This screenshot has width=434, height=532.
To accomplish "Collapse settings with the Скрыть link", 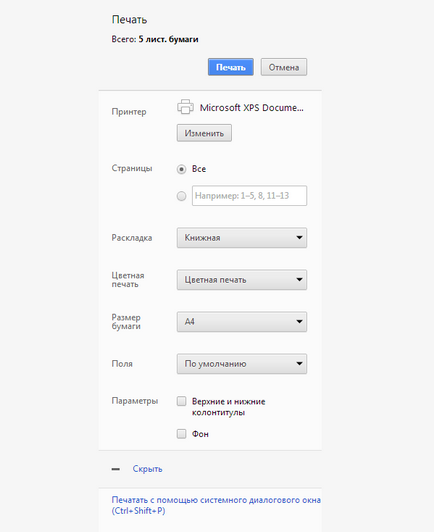I will (147, 469).
